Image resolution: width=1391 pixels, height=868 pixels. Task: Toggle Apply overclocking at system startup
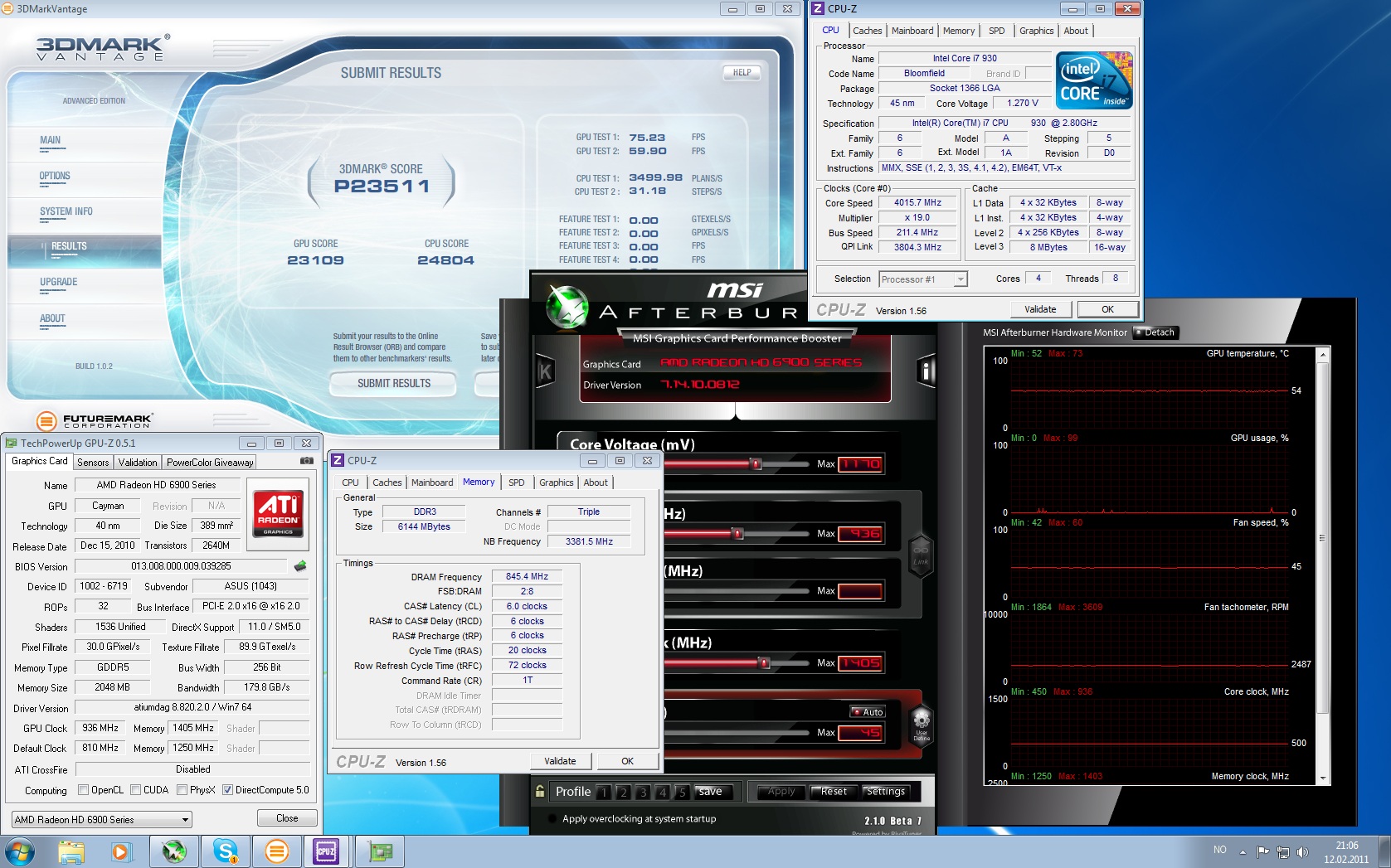554,819
